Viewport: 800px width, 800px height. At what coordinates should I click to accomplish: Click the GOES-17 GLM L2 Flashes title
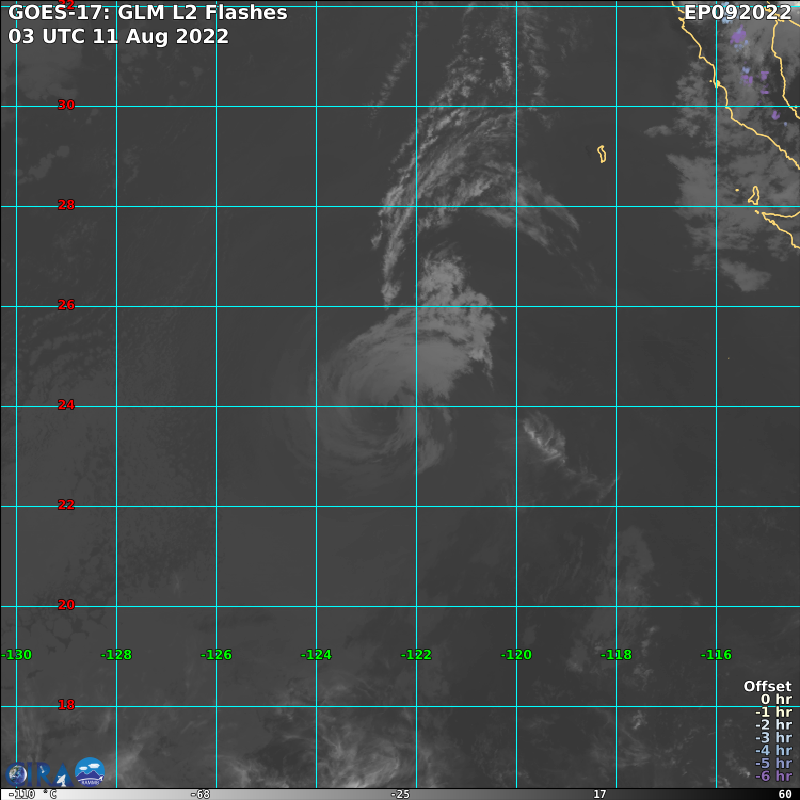pyautogui.click(x=148, y=13)
